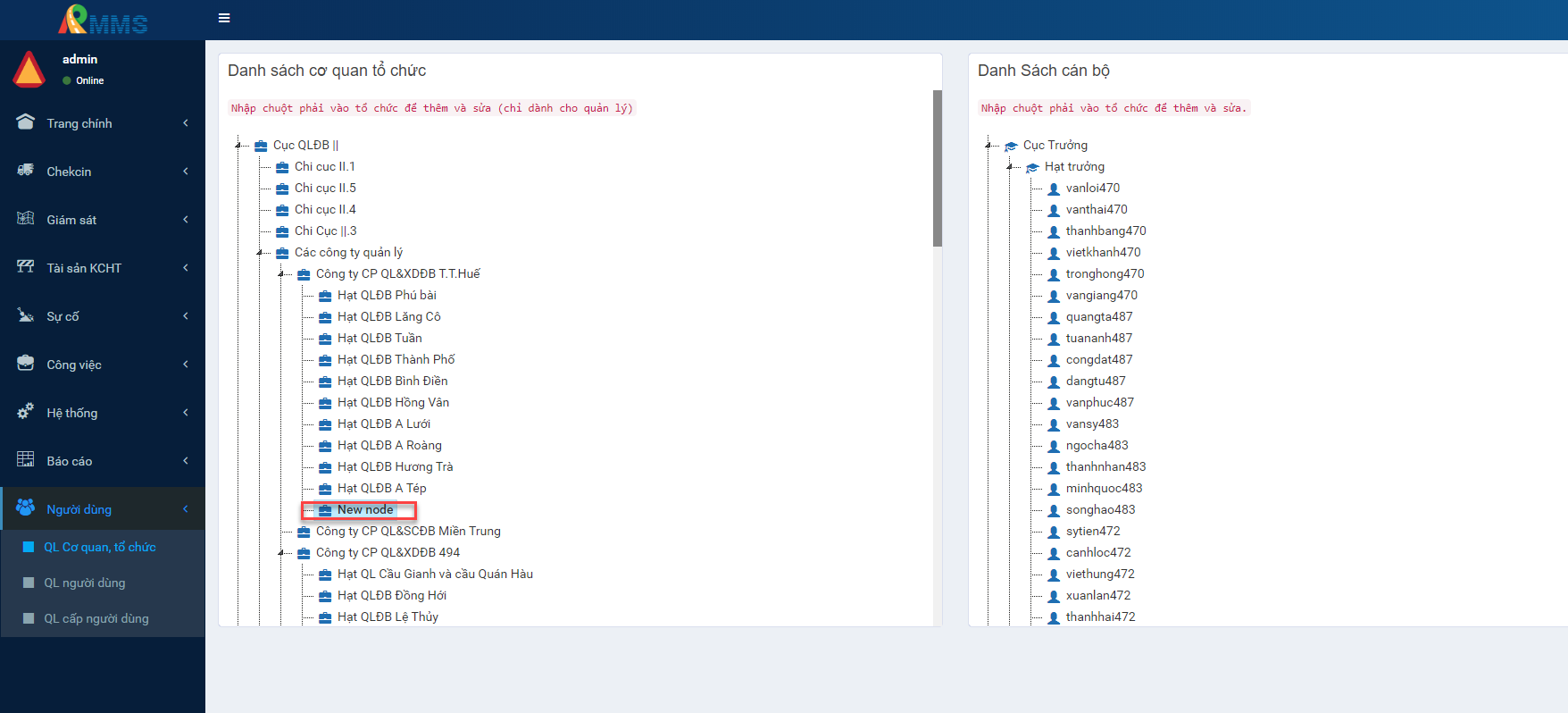1568x713 pixels.
Task: Select Chi cục II.5 in tree
Action: 325,188
